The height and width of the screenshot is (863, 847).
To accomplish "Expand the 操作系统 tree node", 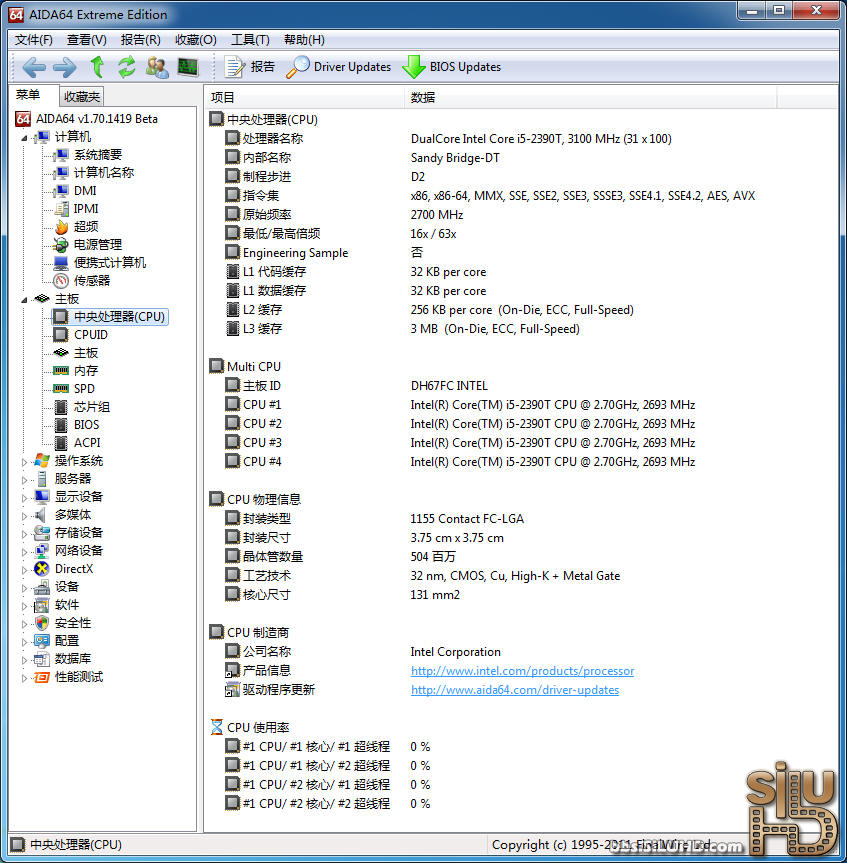I will coord(24,462).
